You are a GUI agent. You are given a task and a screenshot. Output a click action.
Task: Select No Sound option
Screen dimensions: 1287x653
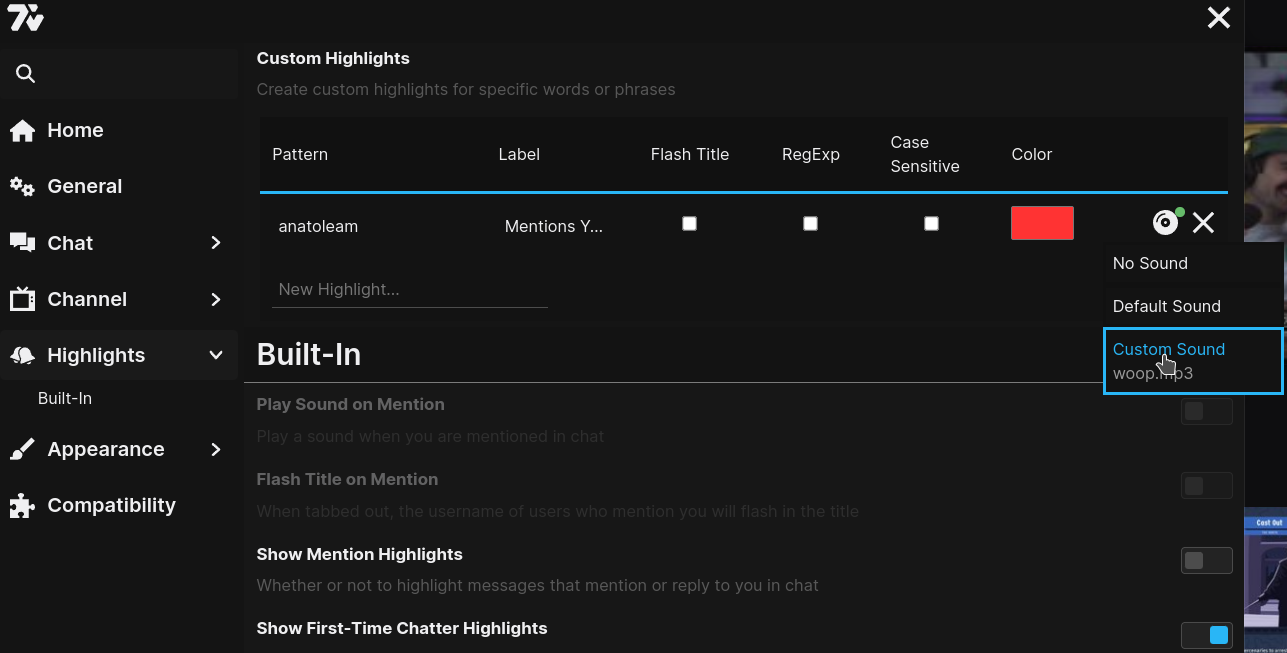point(1192,263)
